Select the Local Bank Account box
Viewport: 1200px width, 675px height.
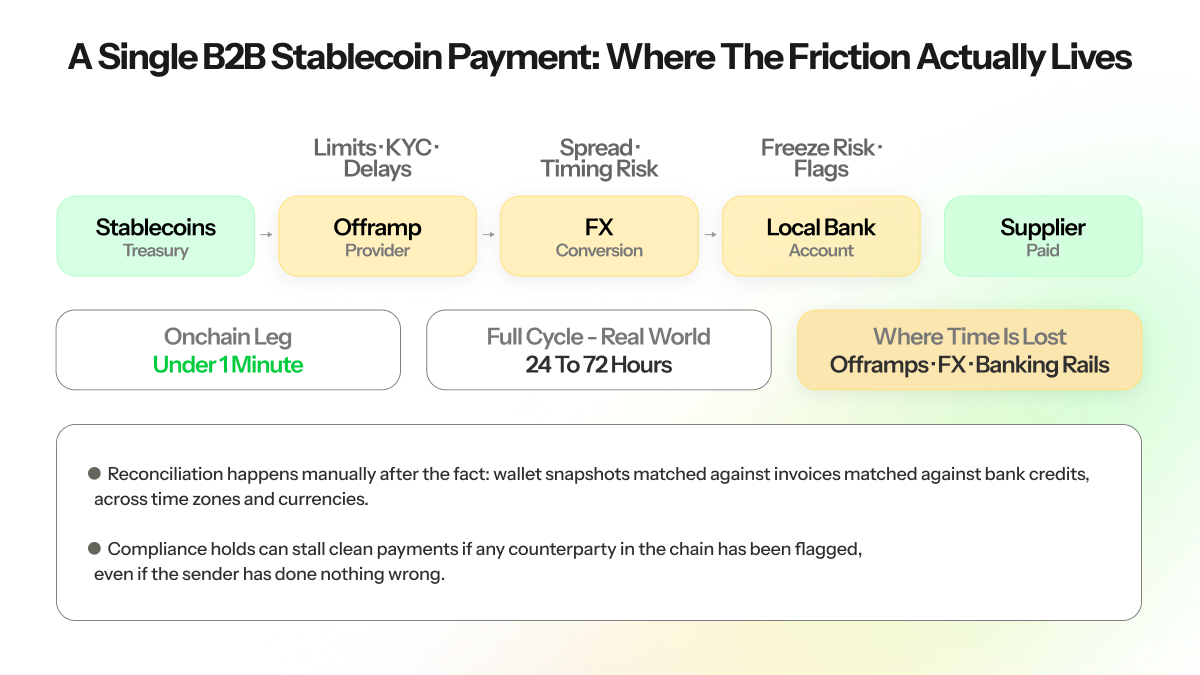tap(821, 236)
